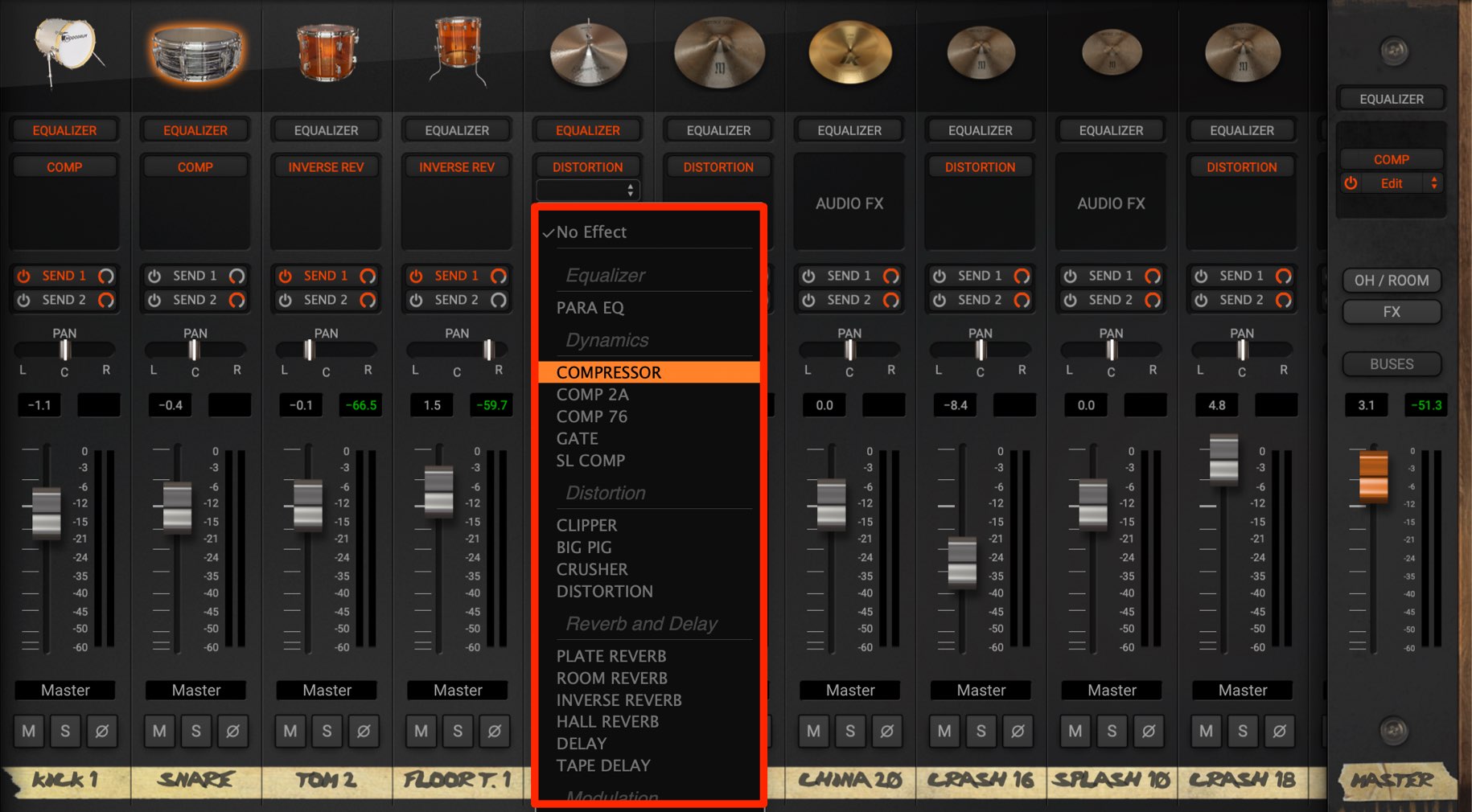Viewport: 1472px width, 812px height.
Task: Select GATE in effect menu
Action: click(649, 438)
